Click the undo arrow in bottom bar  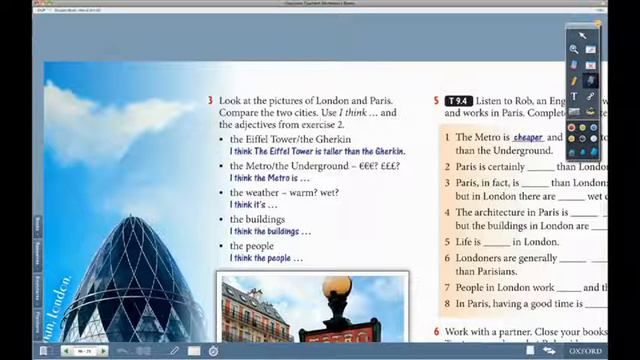122,351
